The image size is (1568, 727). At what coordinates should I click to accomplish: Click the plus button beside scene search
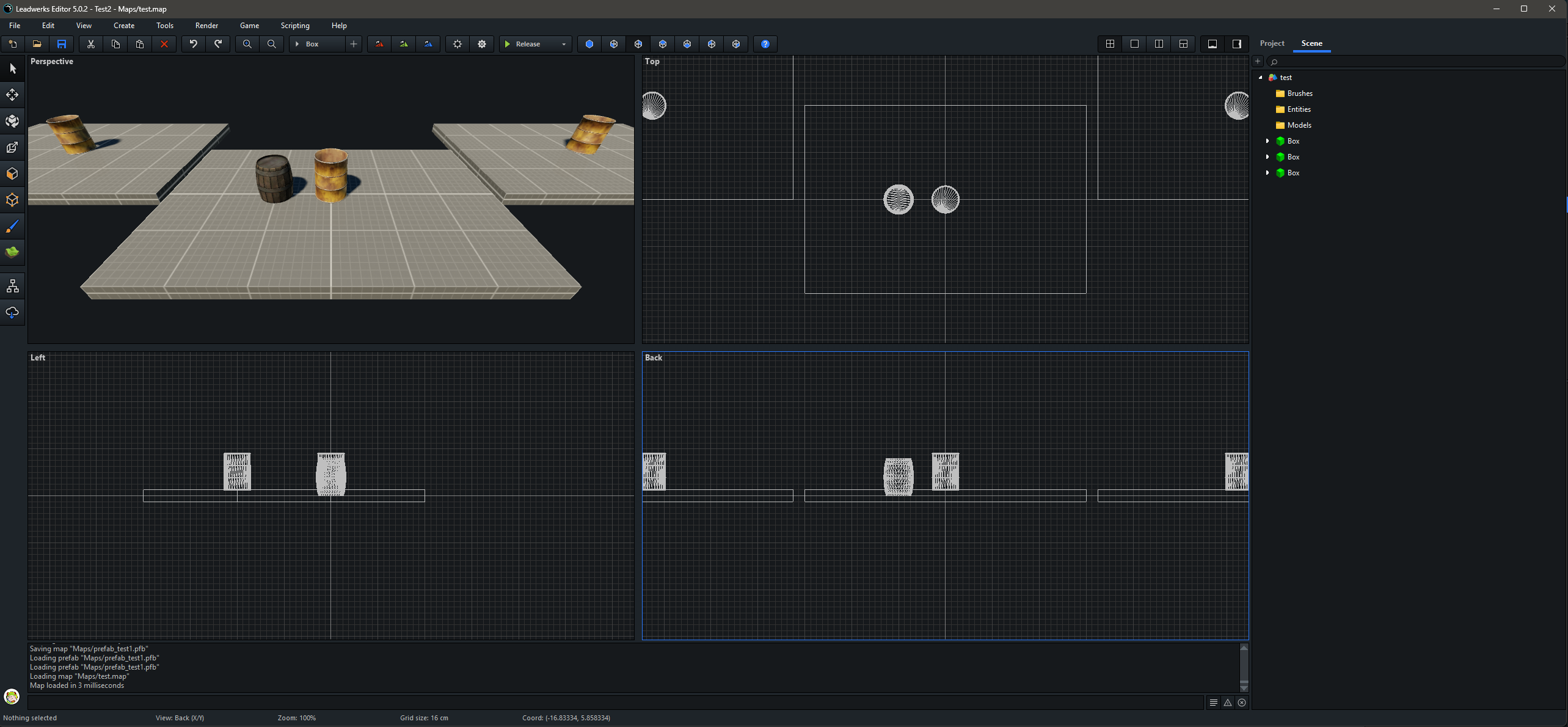coord(1258,61)
